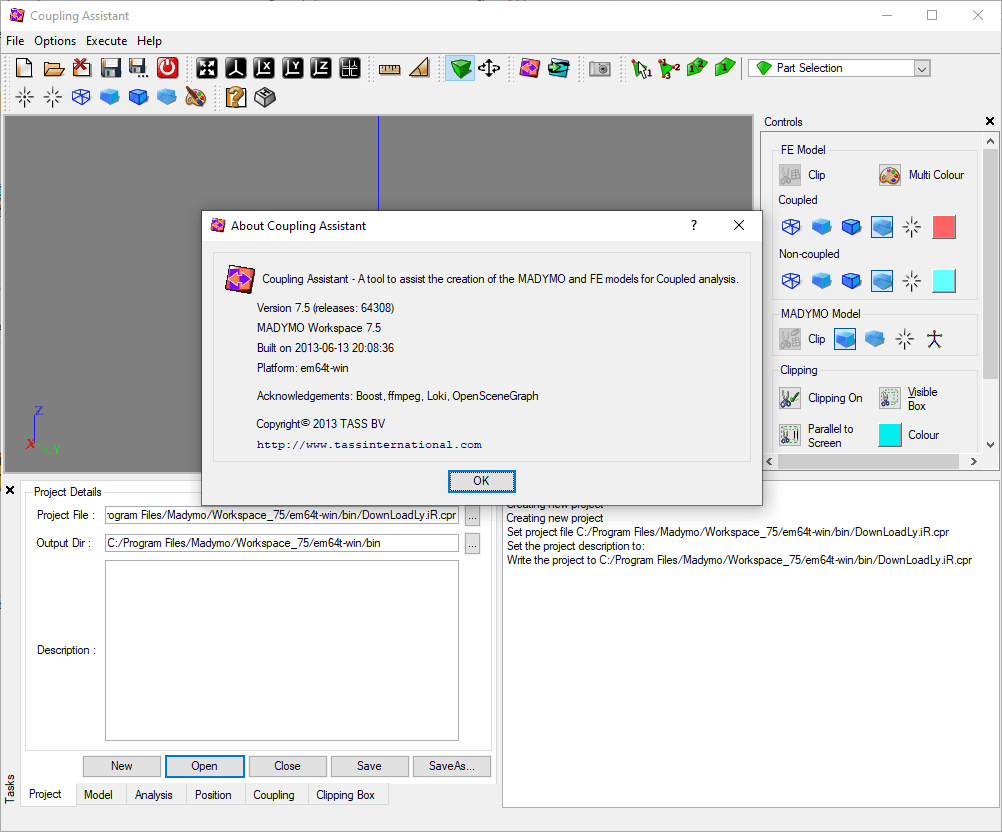Viewport: 1002px width, 832px height.
Task: Click the New project icon in toolbar
Action: [25, 68]
